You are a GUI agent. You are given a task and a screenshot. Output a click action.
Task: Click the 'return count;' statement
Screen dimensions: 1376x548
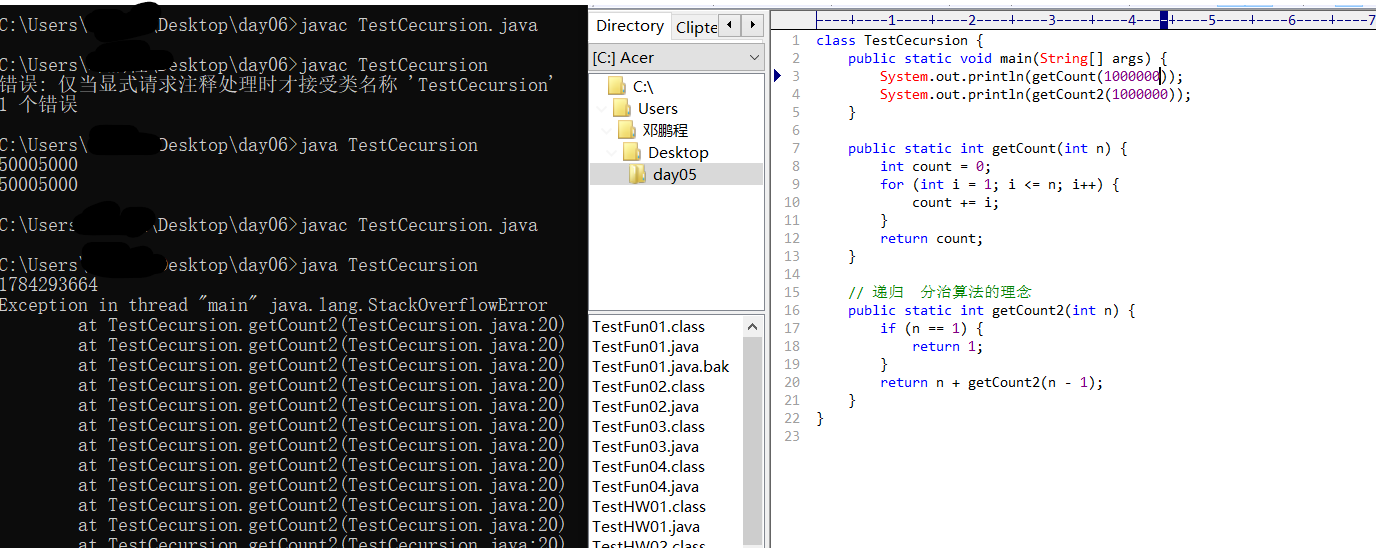[x=931, y=238]
